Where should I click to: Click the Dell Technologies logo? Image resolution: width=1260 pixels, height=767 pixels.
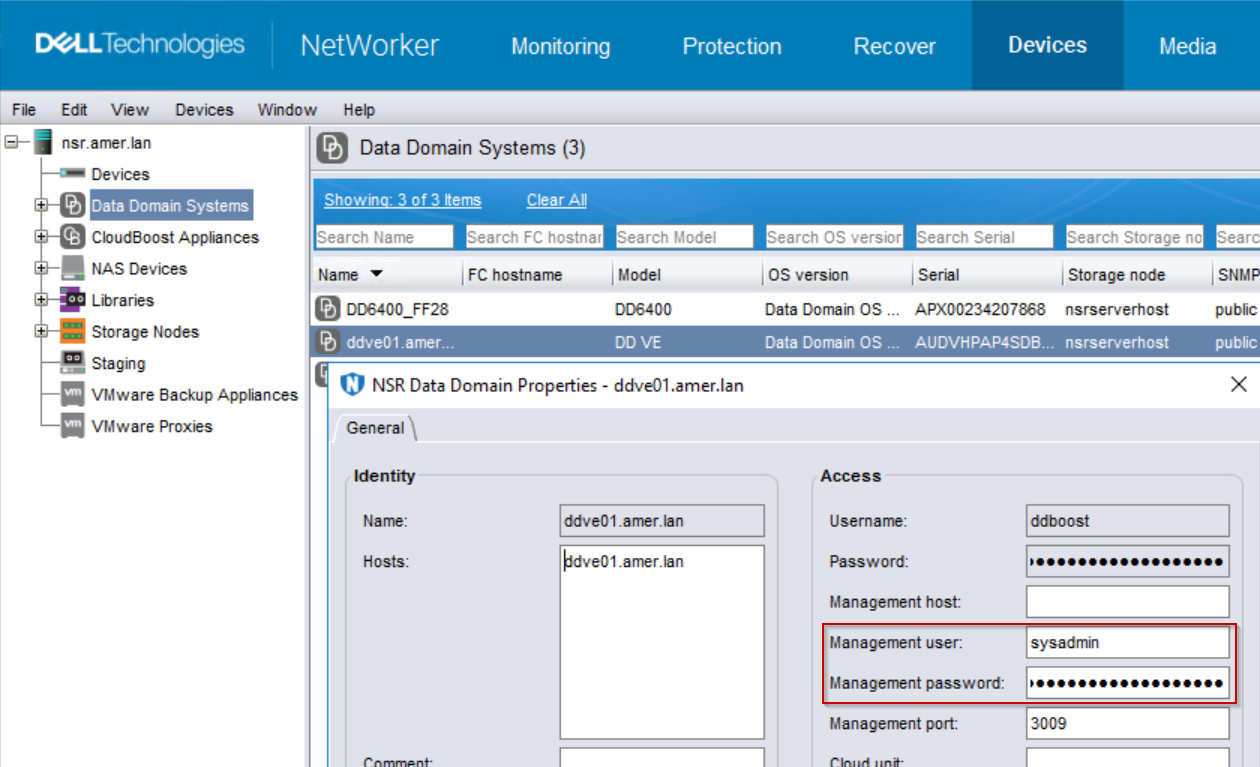140,44
